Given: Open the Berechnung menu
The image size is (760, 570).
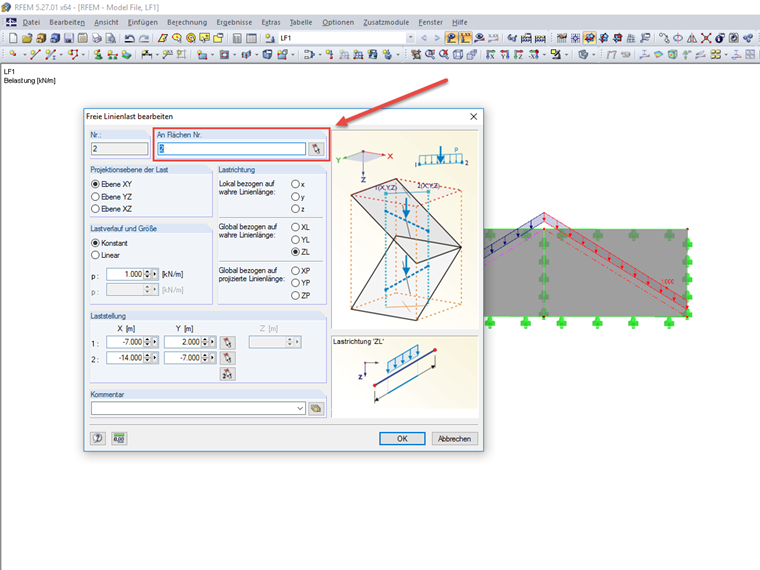Looking at the screenshot, I should [x=187, y=22].
